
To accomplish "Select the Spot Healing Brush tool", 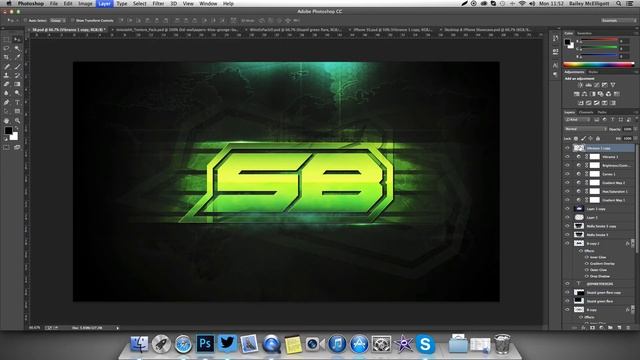I will point(7,67).
